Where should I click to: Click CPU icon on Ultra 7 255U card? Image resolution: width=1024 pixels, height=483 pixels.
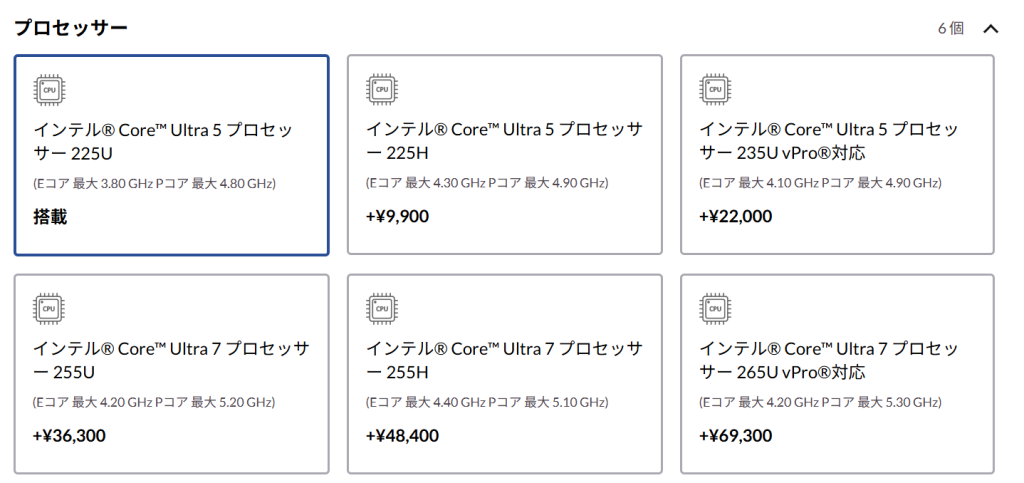(50, 309)
